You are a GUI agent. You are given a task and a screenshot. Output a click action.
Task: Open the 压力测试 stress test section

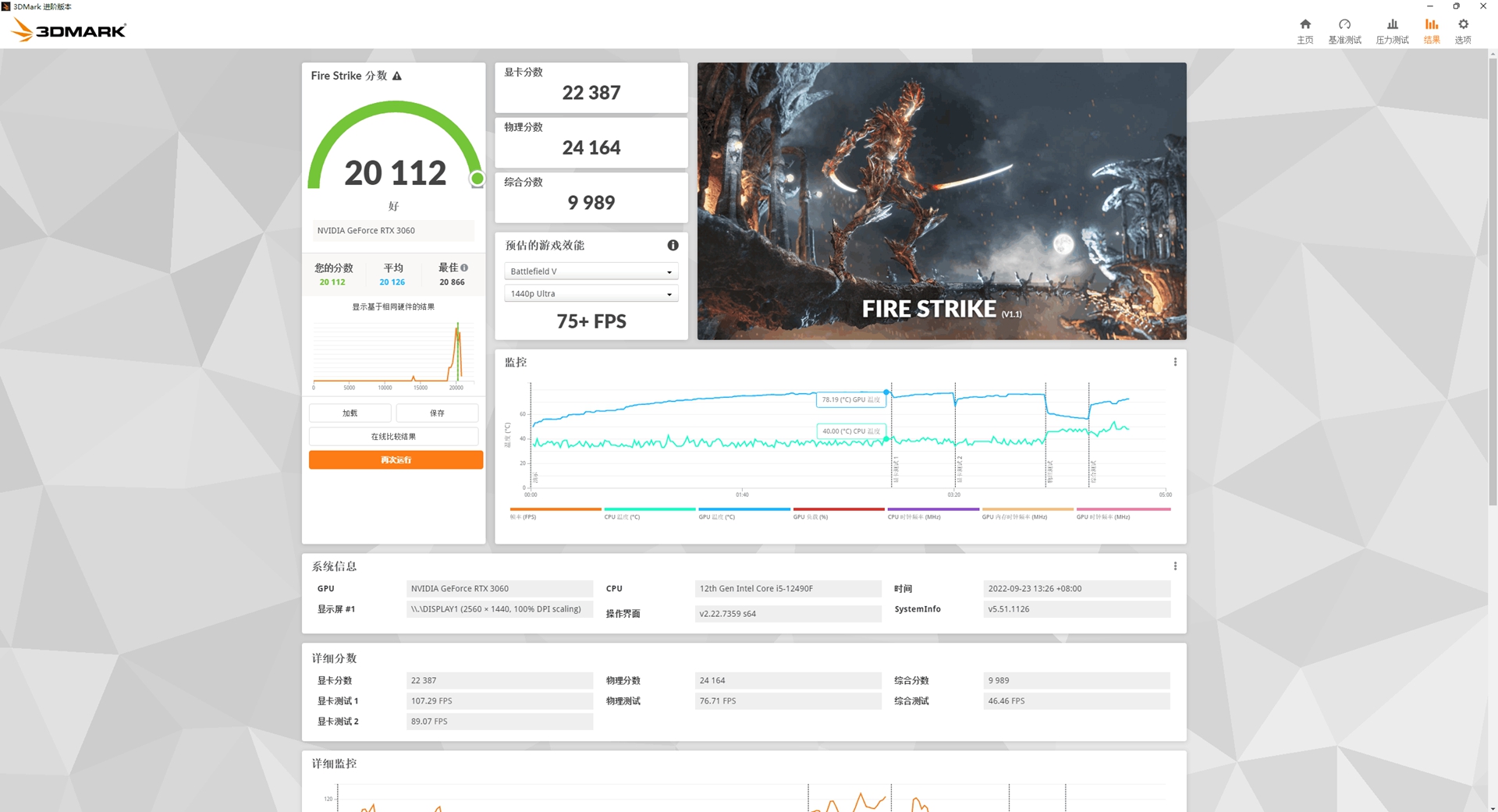click(x=1392, y=30)
